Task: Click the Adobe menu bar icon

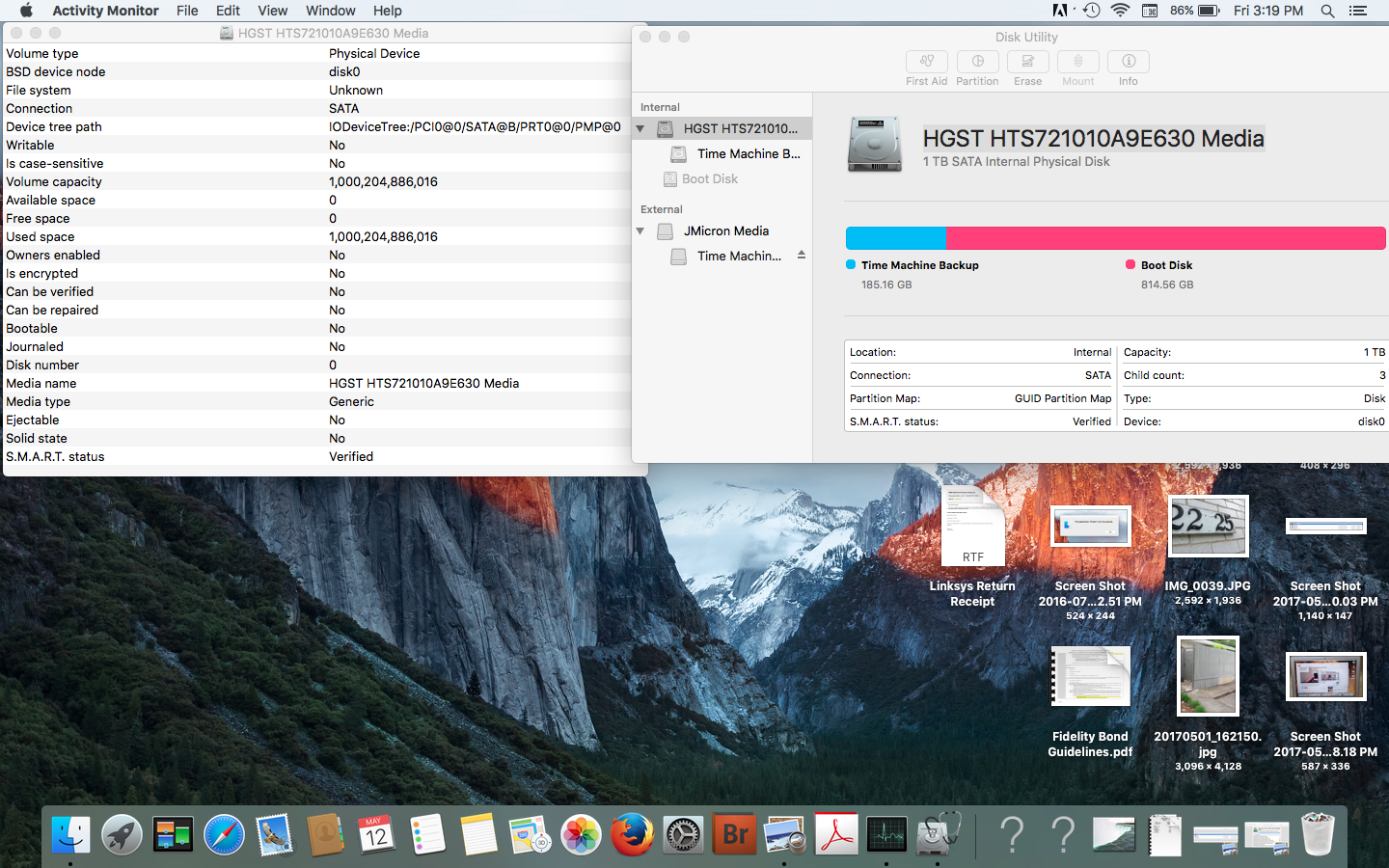Action: point(1061,11)
